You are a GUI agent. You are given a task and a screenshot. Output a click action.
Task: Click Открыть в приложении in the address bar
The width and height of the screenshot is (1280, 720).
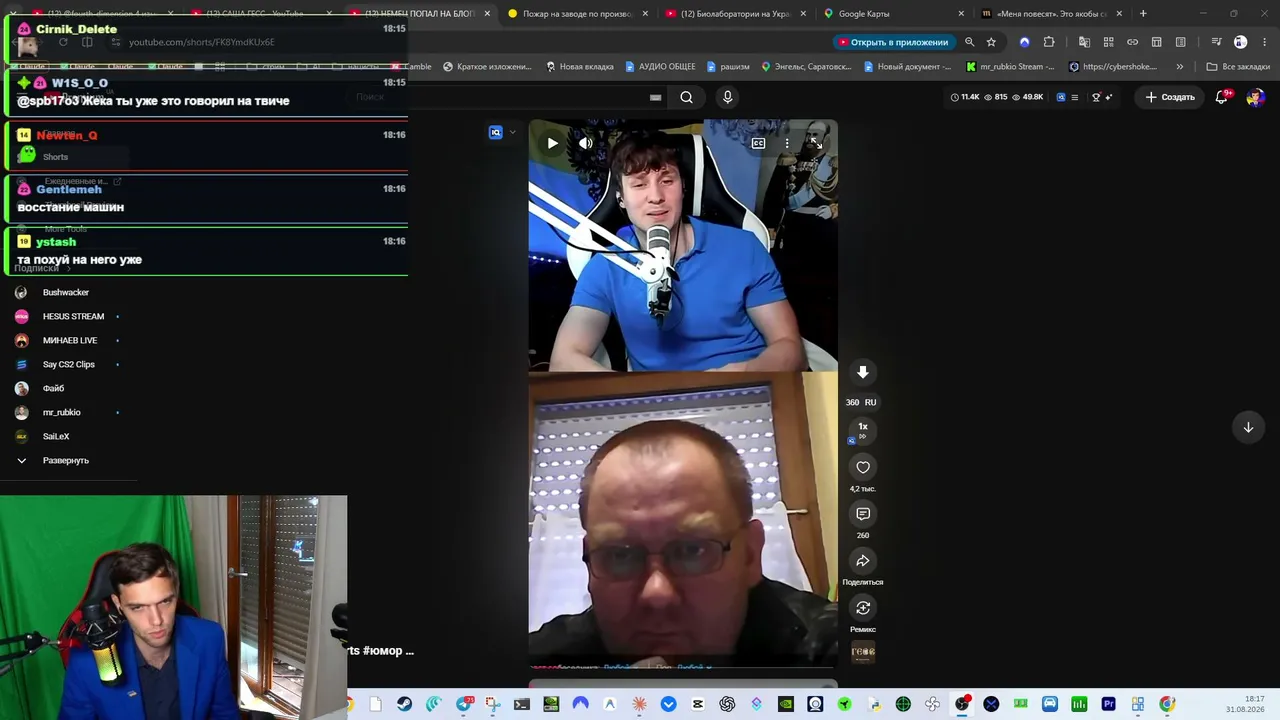[894, 42]
